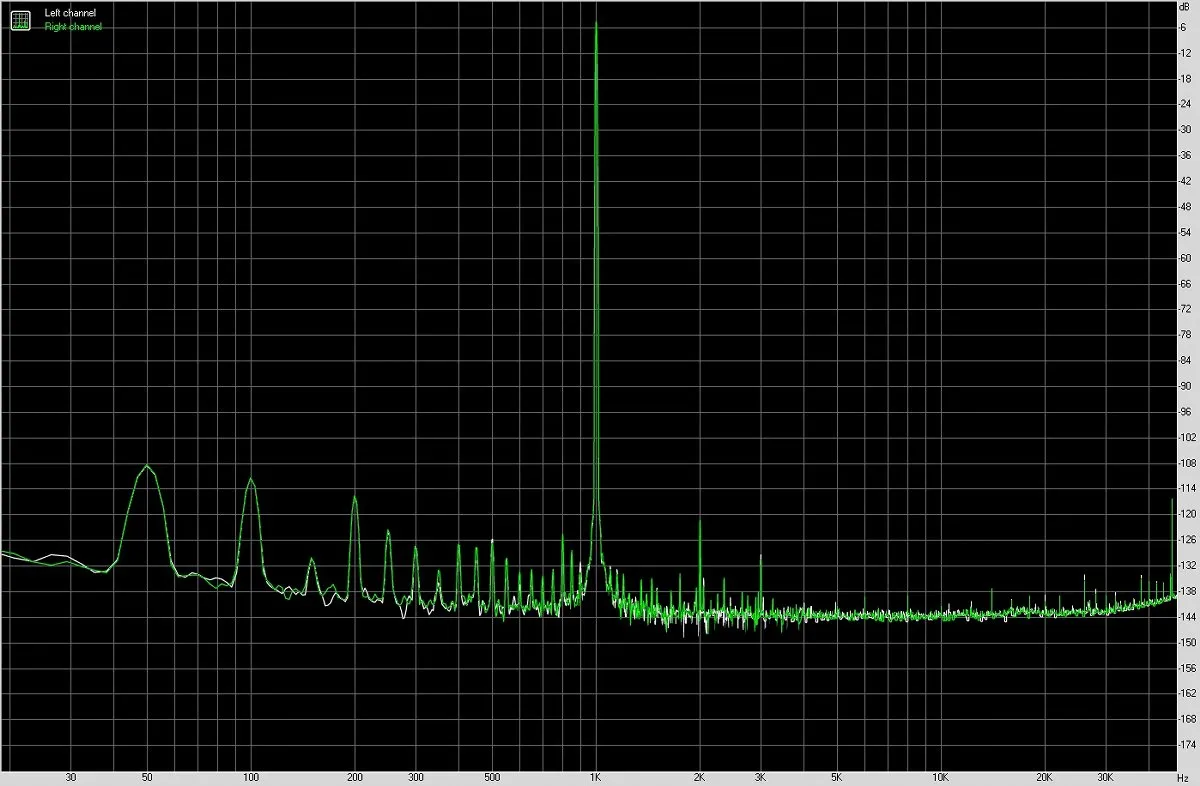The height and width of the screenshot is (786, 1200).
Task: Click the dB unit label on amplitude axis
Action: pyautogui.click(x=1185, y=7)
